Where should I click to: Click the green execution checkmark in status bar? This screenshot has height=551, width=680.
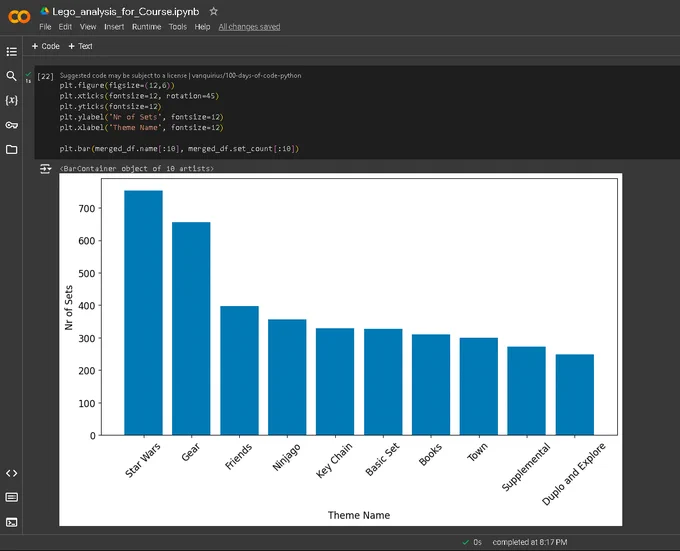pos(466,542)
